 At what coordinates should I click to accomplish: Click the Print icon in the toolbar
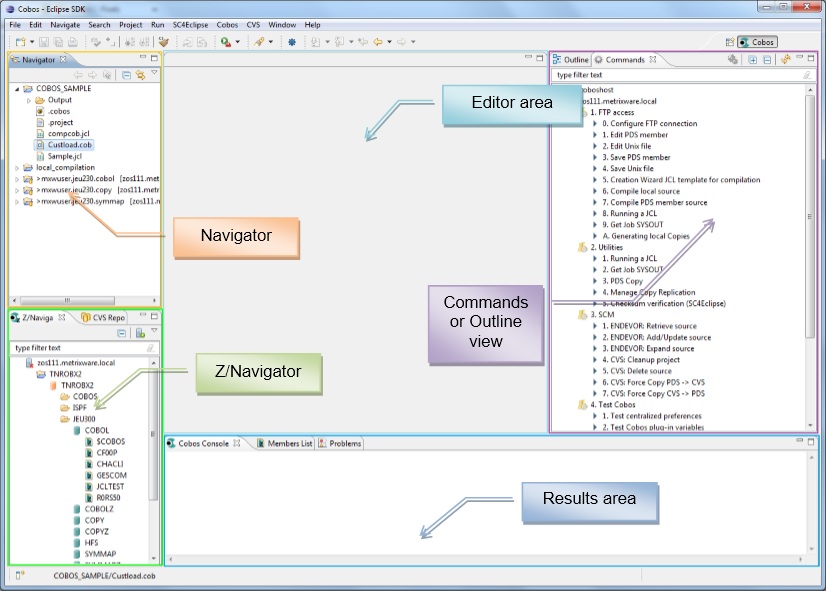coord(73,42)
